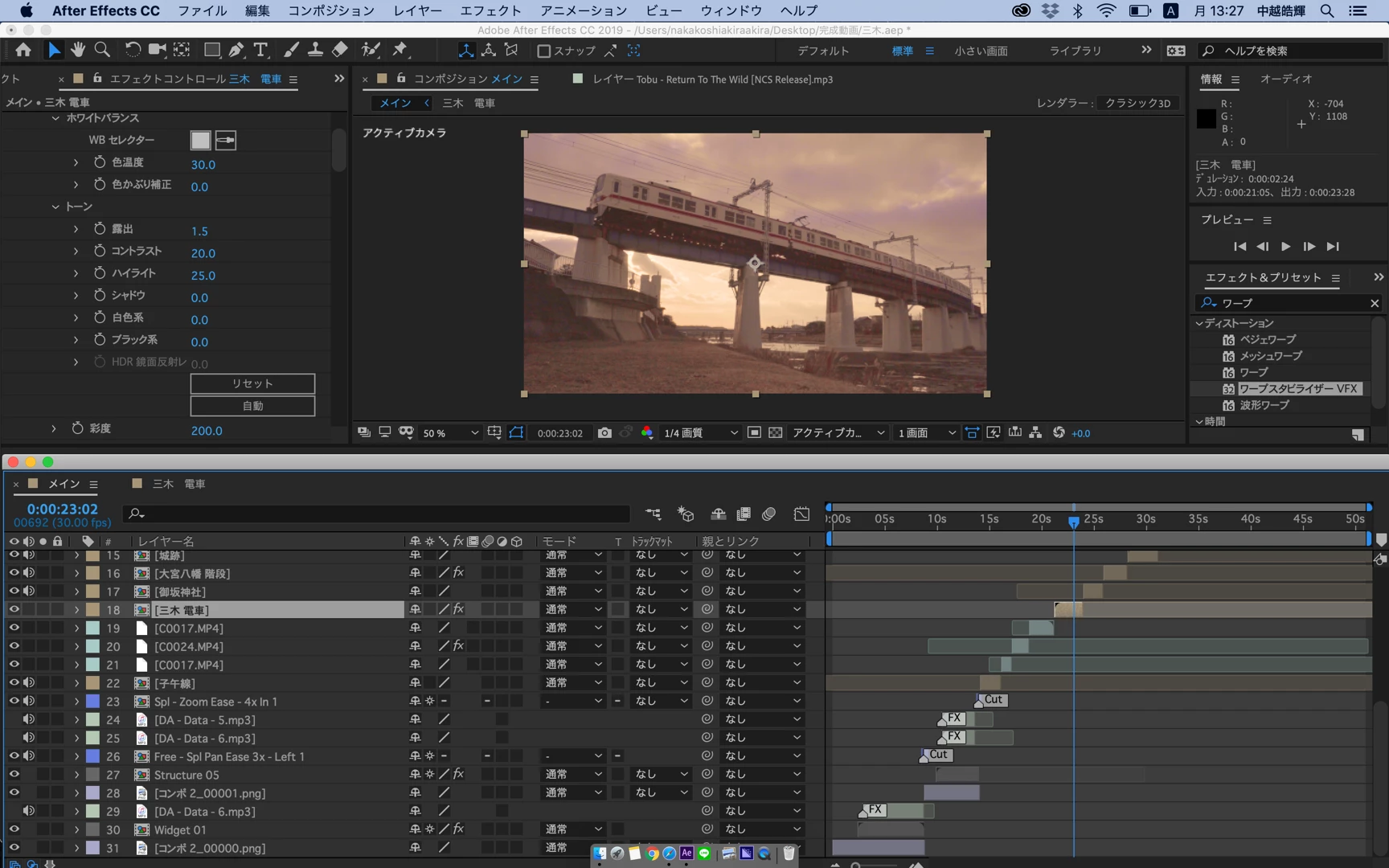Select the Type text tool
The width and height of the screenshot is (1389, 868).
[x=260, y=50]
